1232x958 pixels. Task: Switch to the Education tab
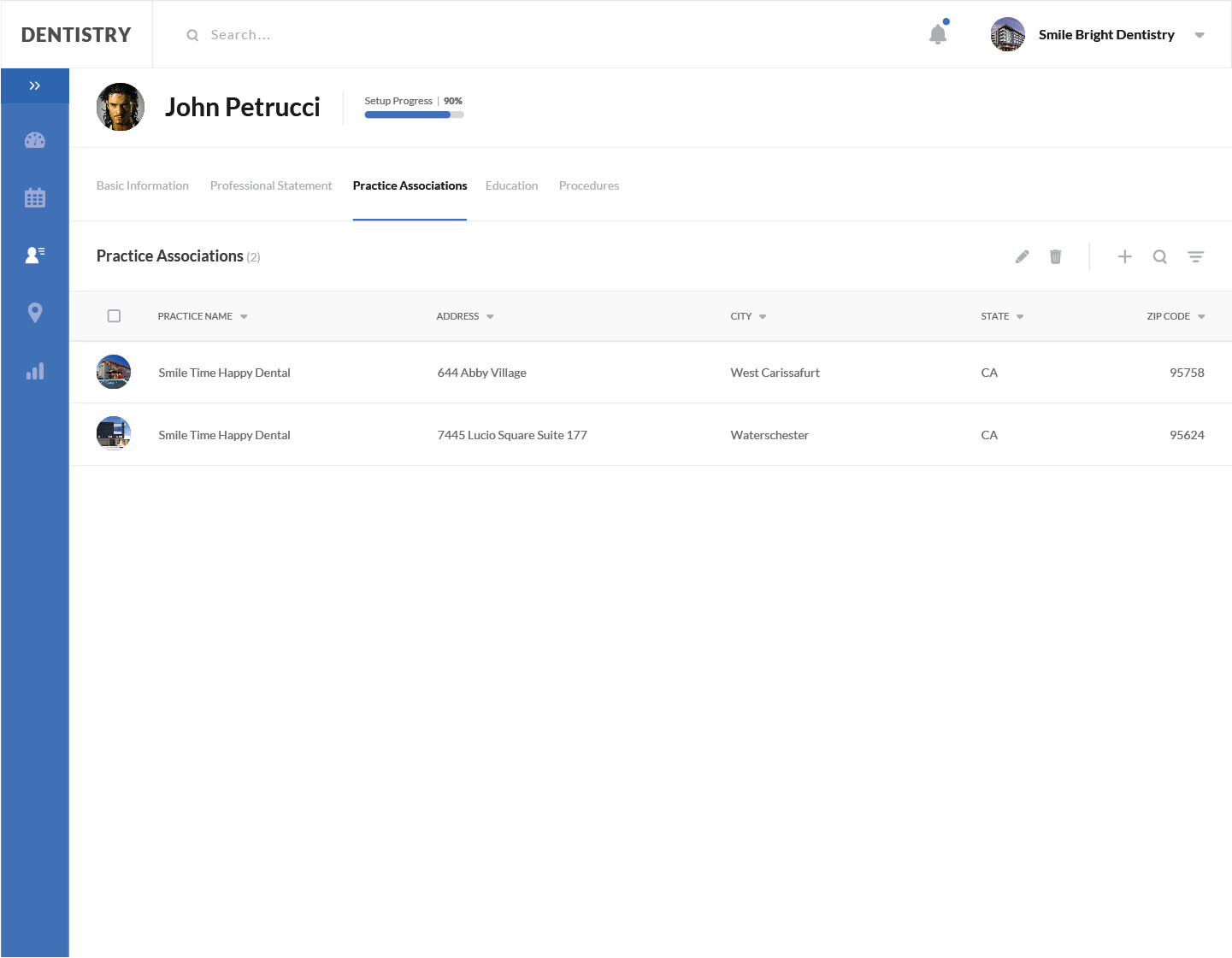point(511,185)
